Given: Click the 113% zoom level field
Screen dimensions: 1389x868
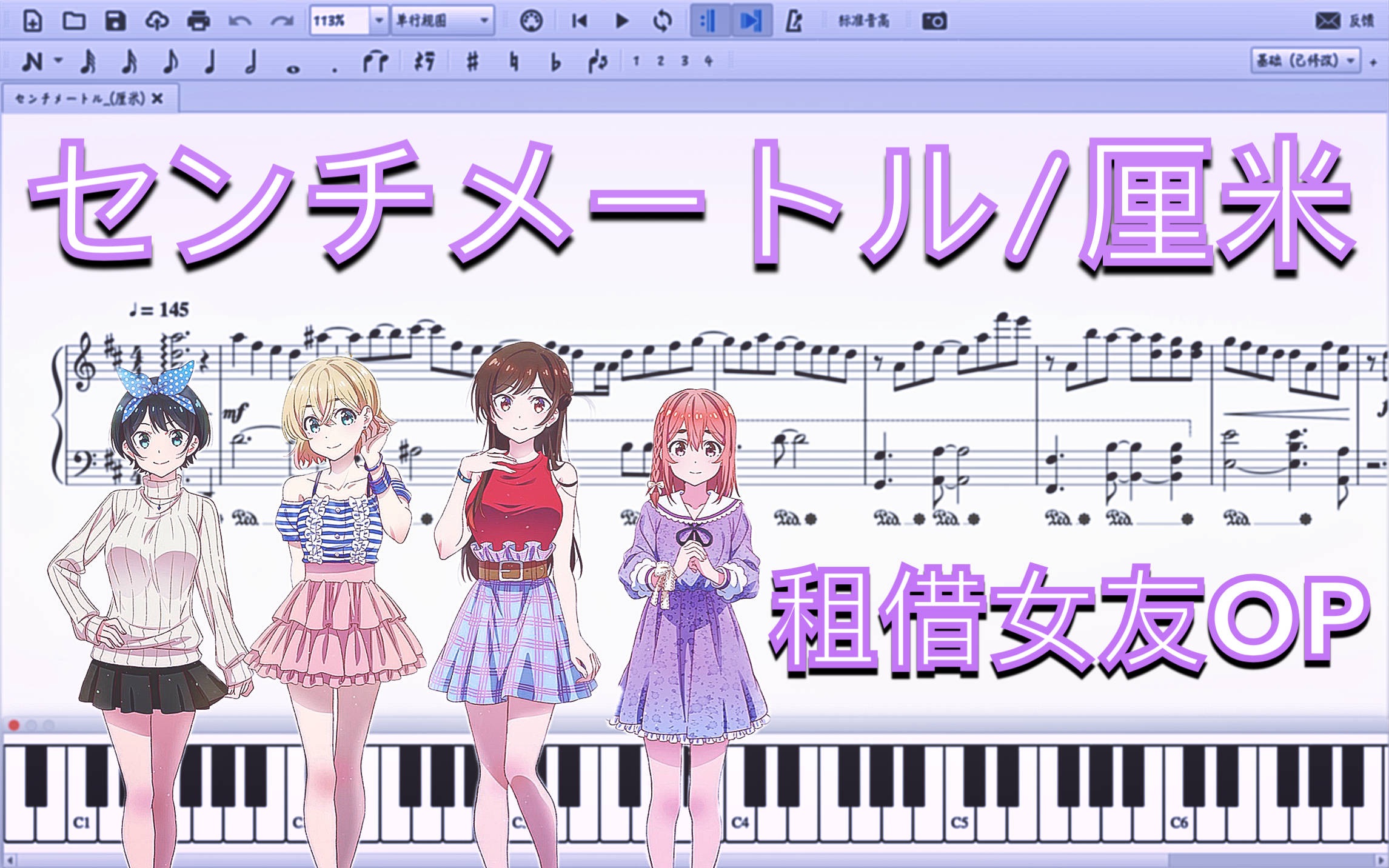Looking at the screenshot, I should click(x=339, y=21).
